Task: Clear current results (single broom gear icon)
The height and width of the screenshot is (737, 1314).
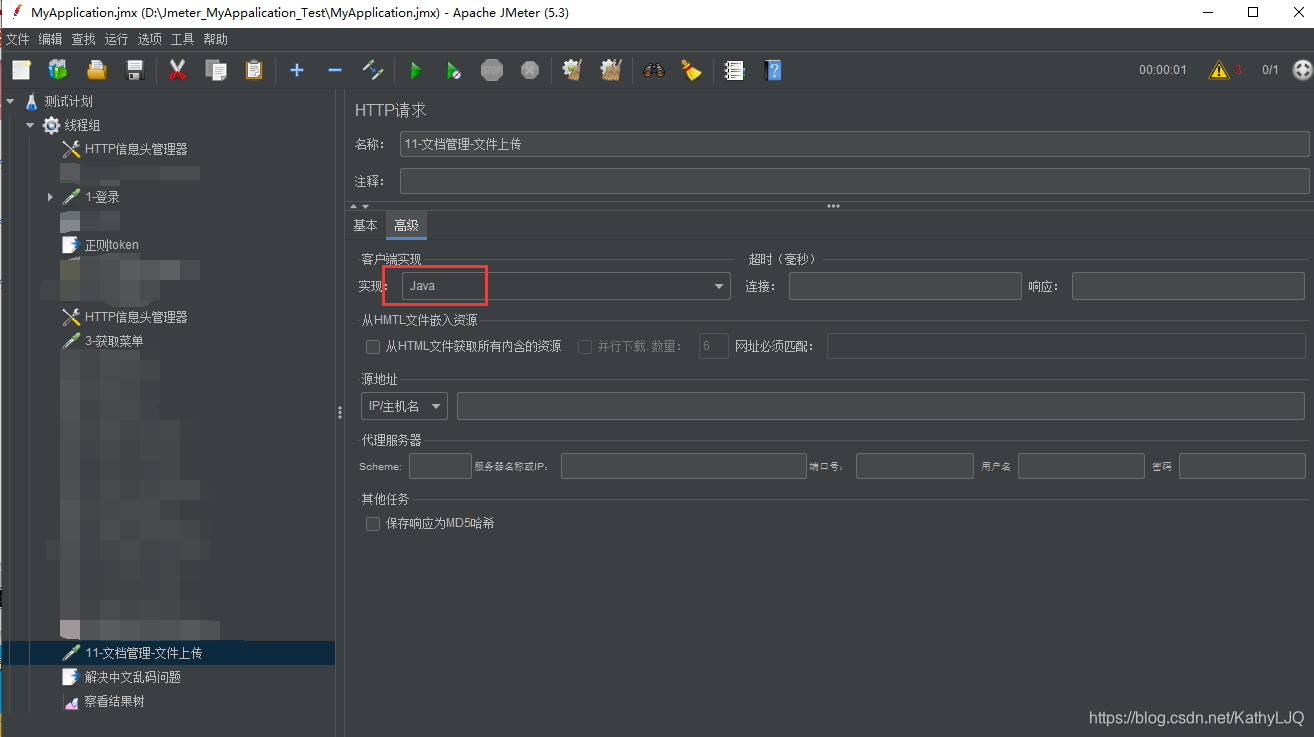Action: pyautogui.click(x=572, y=70)
